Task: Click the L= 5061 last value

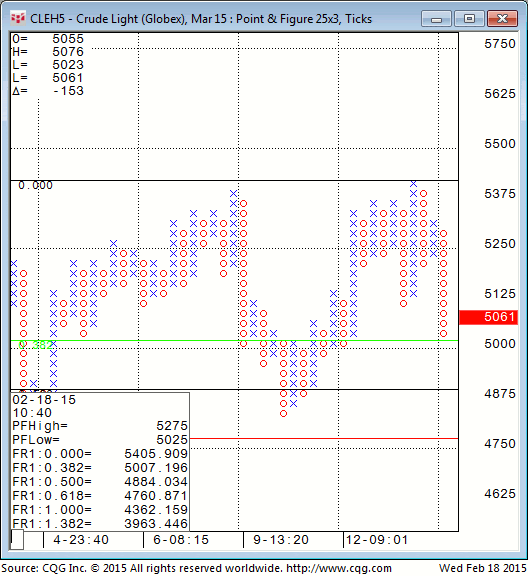Action: point(48,78)
